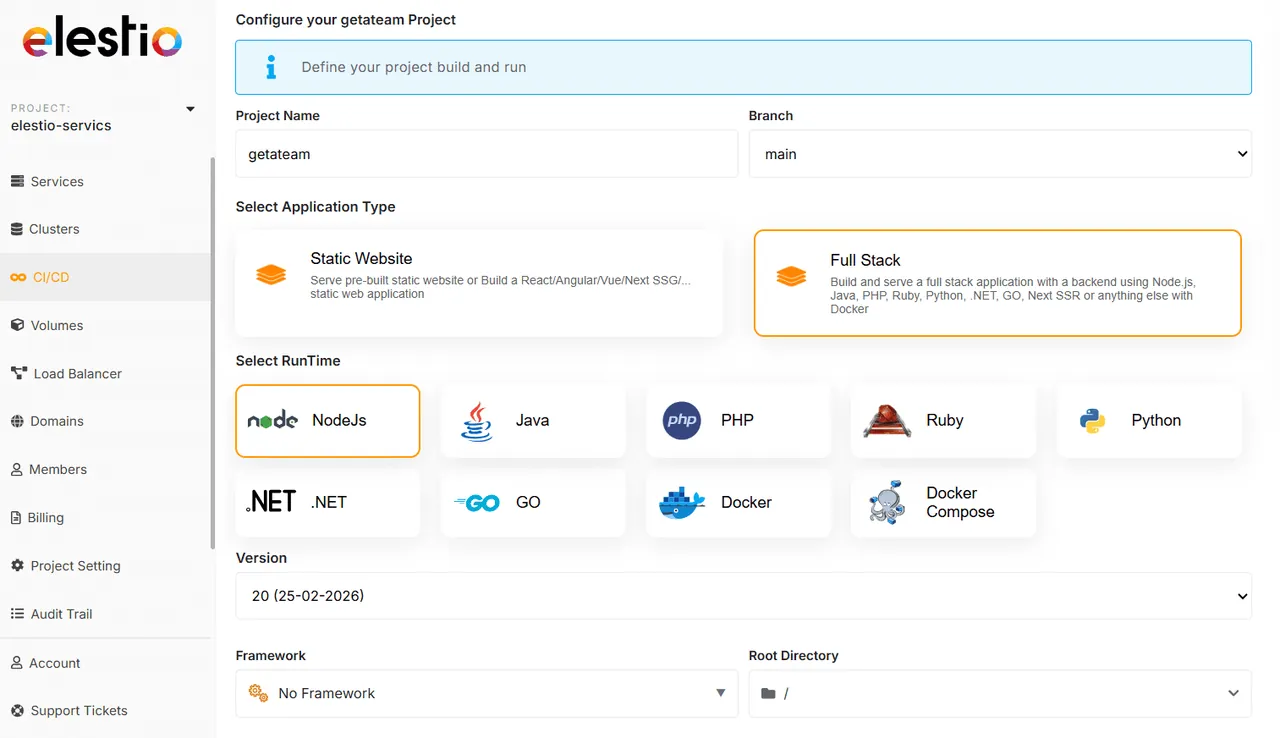Choose the Python runtime card
Screen dimensions: 1280x738
(x=1149, y=421)
